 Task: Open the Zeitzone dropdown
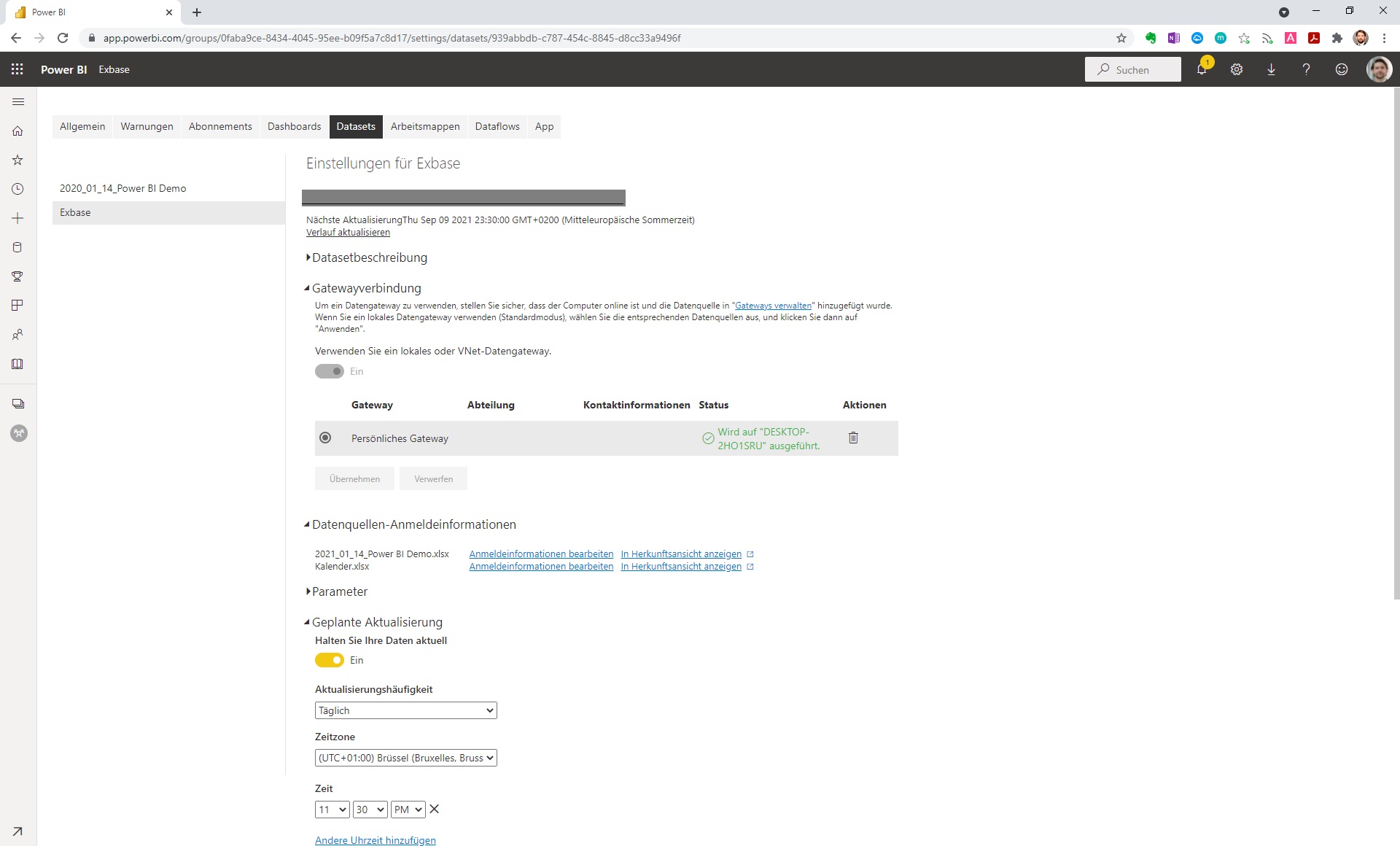coord(406,758)
